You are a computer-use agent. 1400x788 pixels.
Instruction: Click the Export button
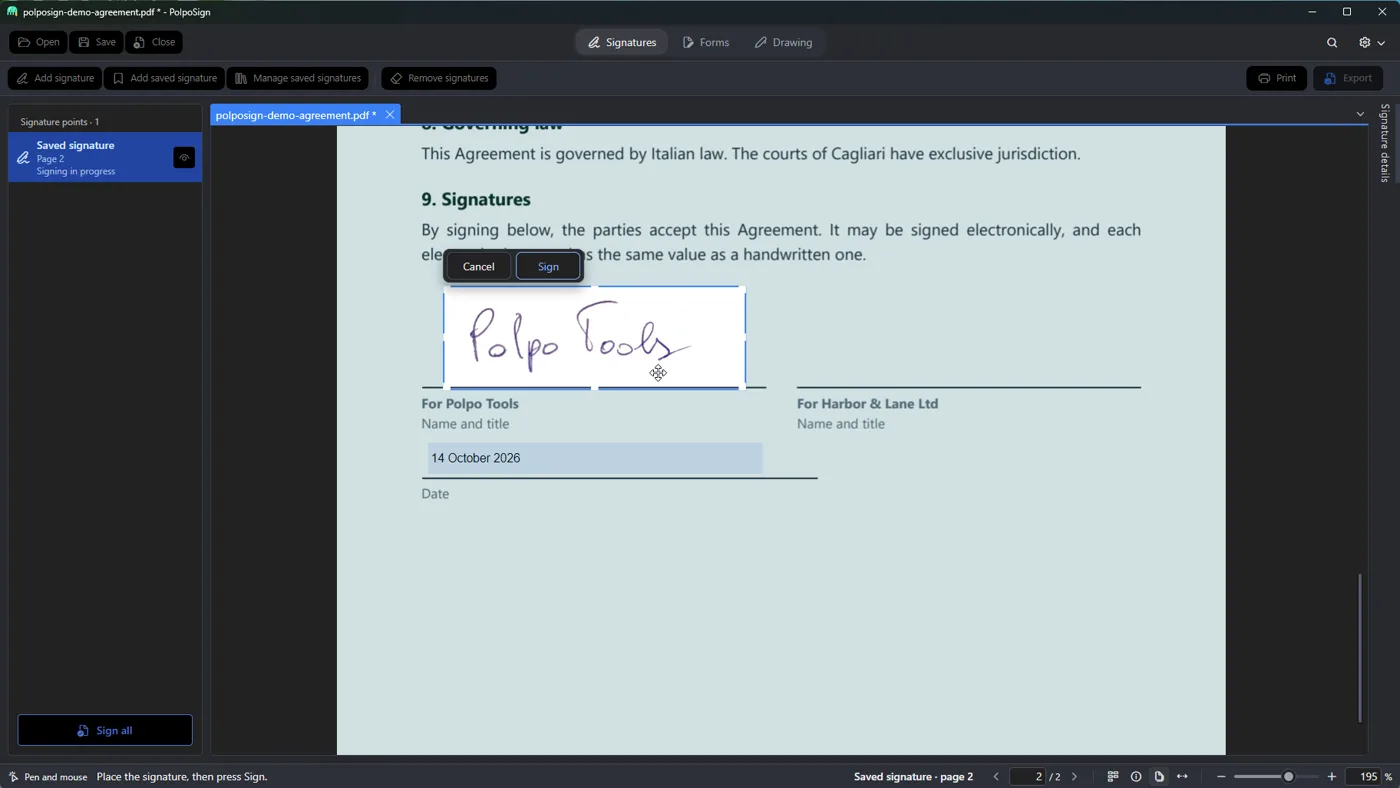pos(1347,78)
